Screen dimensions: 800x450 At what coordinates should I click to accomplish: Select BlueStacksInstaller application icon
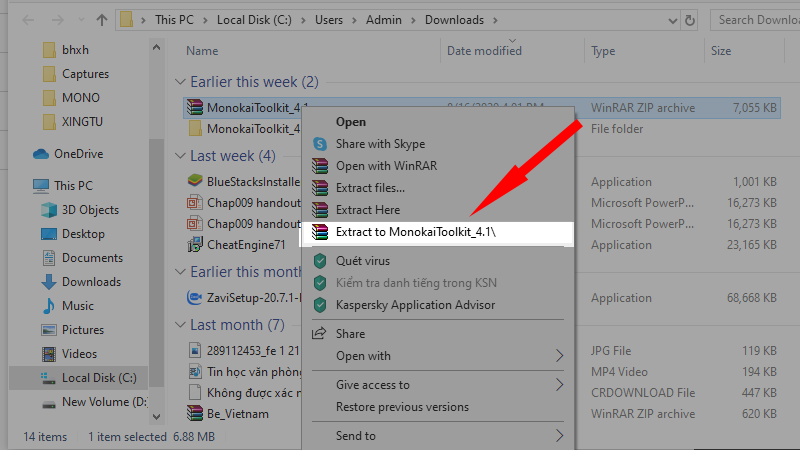coord(195,181)
